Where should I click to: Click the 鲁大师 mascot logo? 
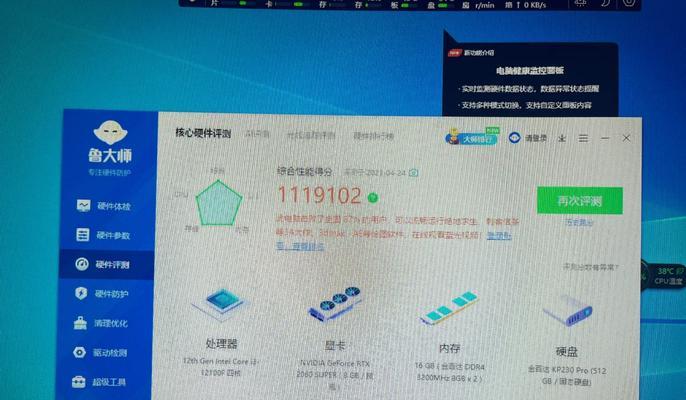click(110, 133)
